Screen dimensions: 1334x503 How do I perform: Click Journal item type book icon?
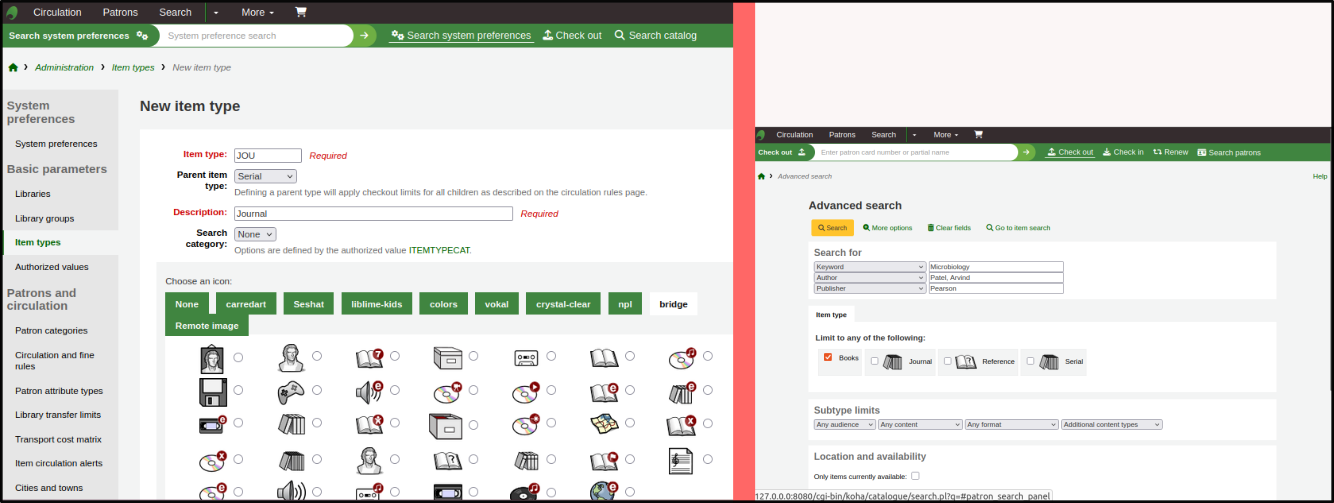tap(893, 362)
